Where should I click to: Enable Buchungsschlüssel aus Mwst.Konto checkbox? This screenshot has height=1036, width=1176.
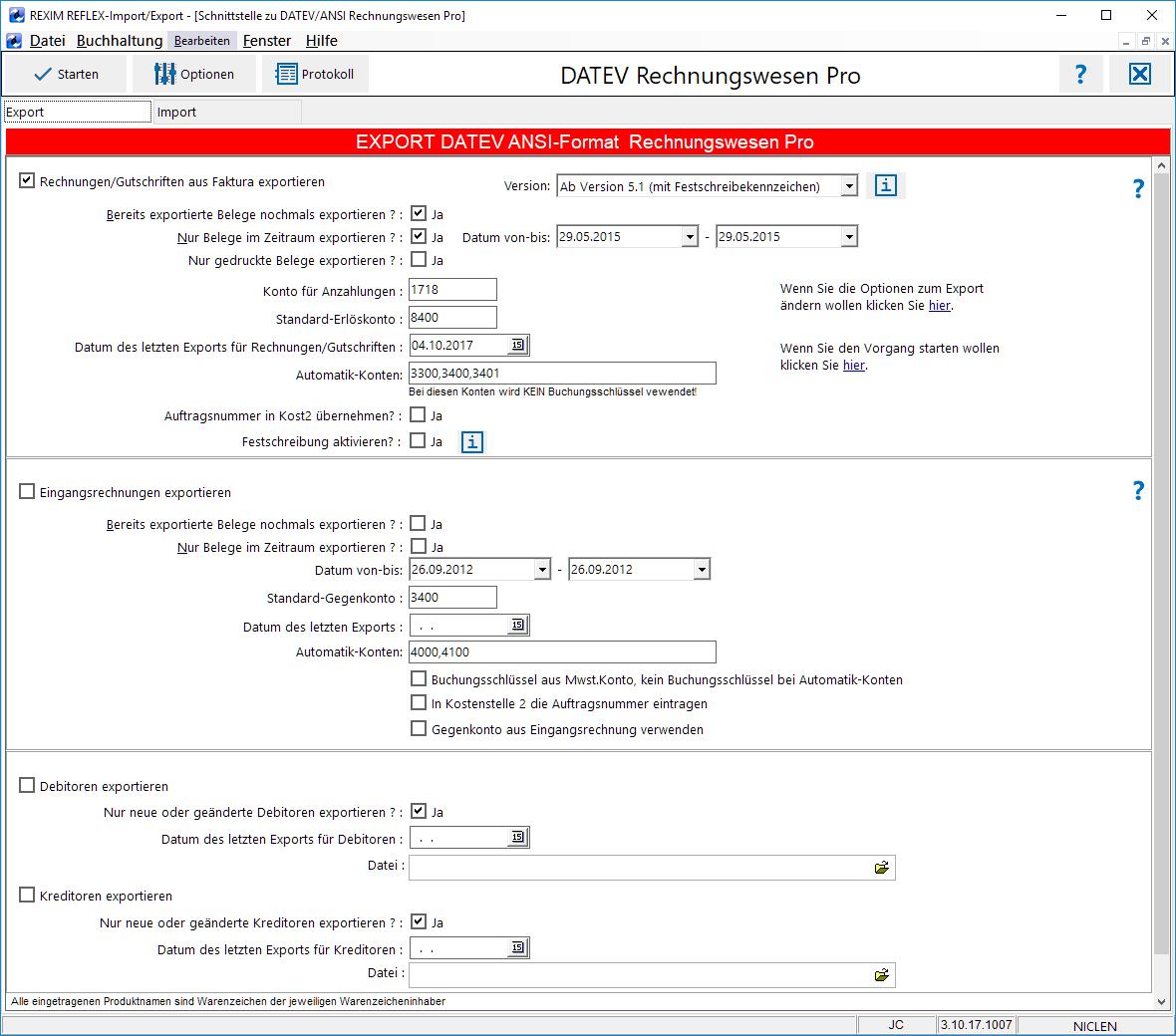[x=419, y=678]
